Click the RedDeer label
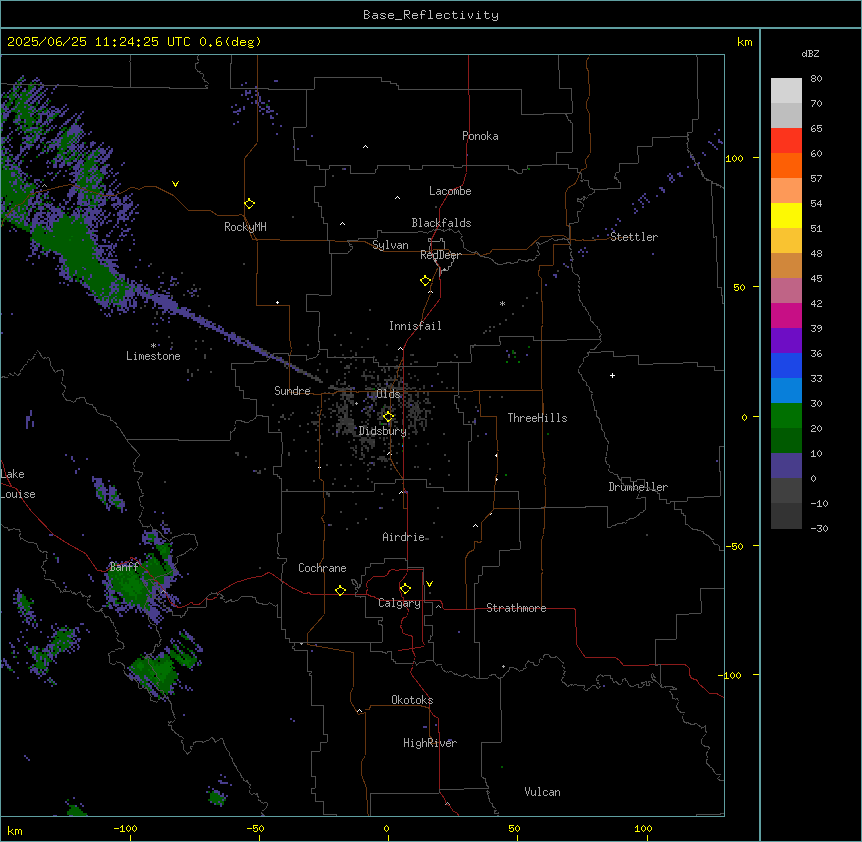 click(440, 255)
